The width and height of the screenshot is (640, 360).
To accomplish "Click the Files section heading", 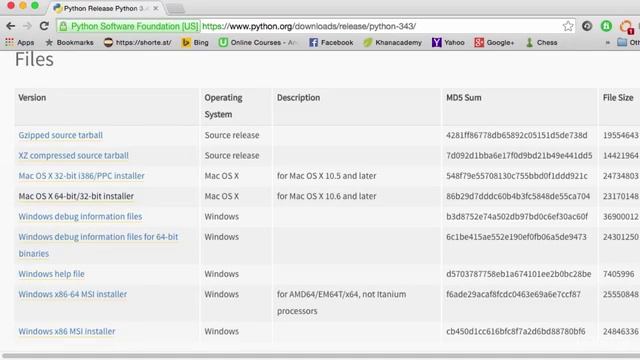I will click(x=34, y=60).
